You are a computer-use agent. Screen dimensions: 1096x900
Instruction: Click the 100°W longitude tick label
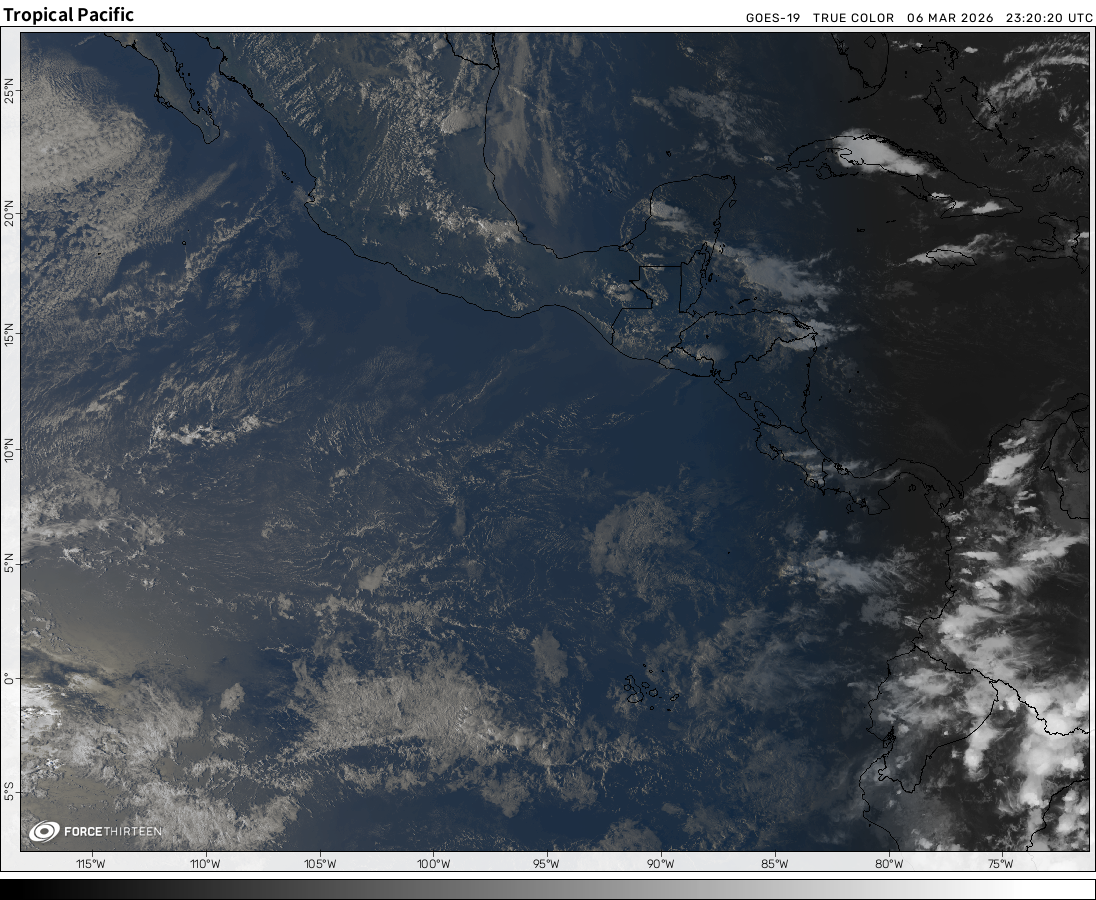[433, 864]
